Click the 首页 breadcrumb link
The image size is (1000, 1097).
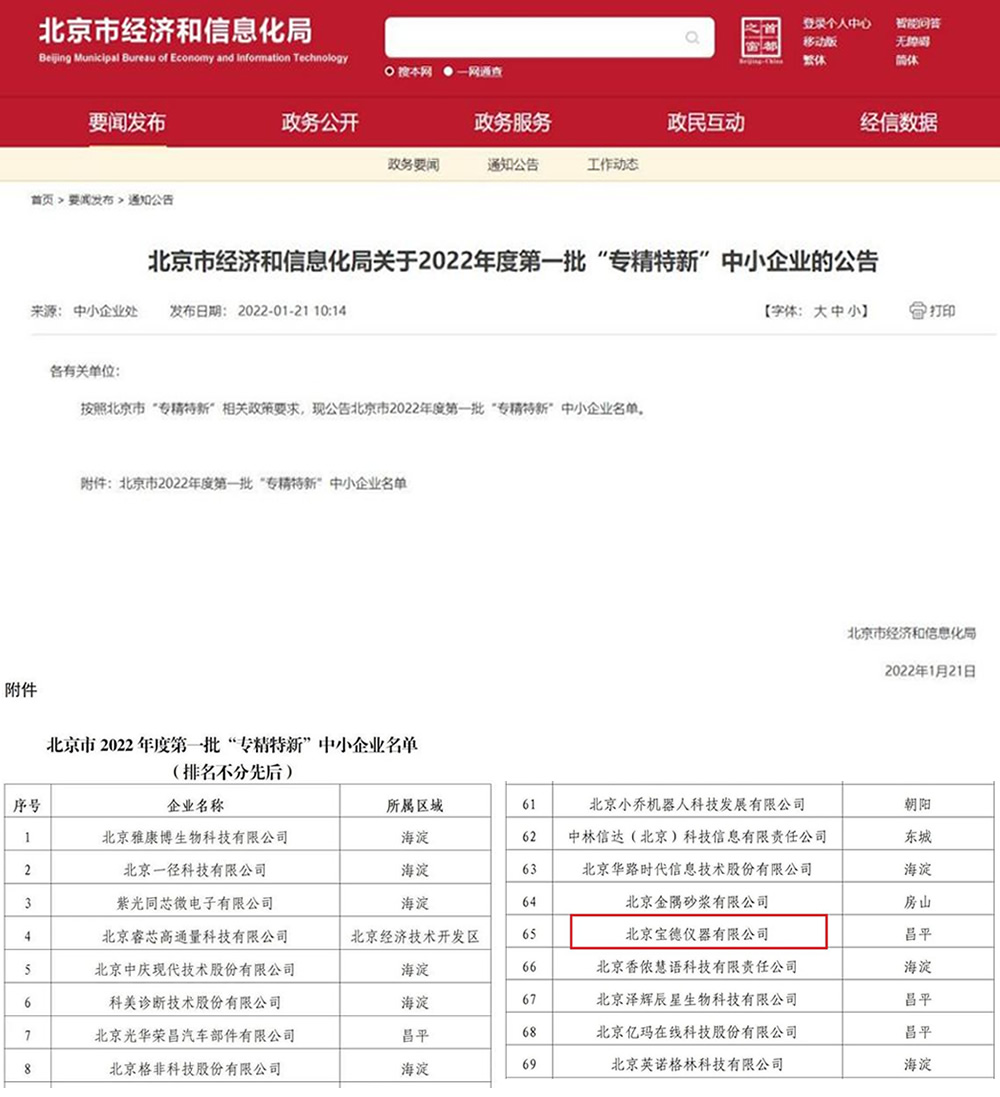[42, 200]
